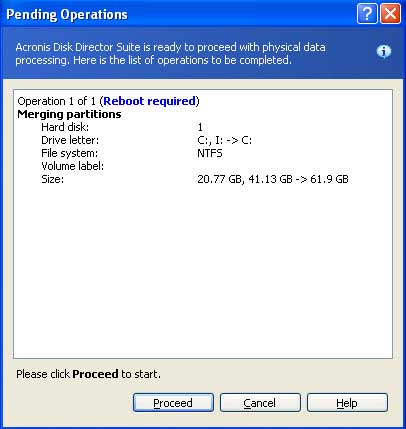Click the Size label in operations list
The image size is (406, 429).
coord(52,179)
